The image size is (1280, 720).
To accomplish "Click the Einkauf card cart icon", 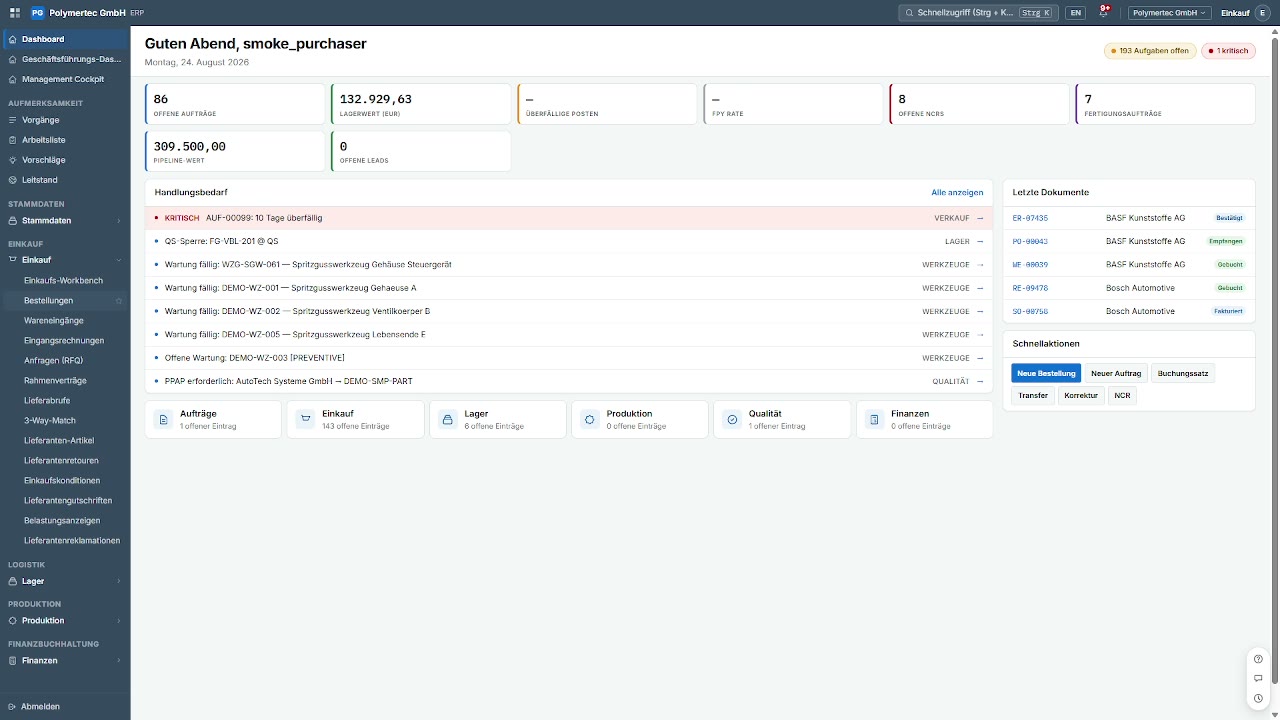I will click(305, 419).
